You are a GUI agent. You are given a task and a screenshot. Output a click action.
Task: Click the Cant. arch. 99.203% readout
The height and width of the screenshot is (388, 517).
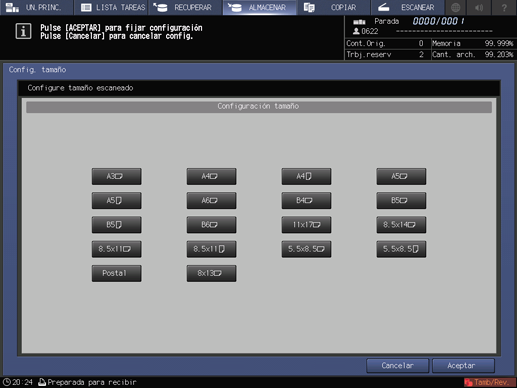(473, 55)
